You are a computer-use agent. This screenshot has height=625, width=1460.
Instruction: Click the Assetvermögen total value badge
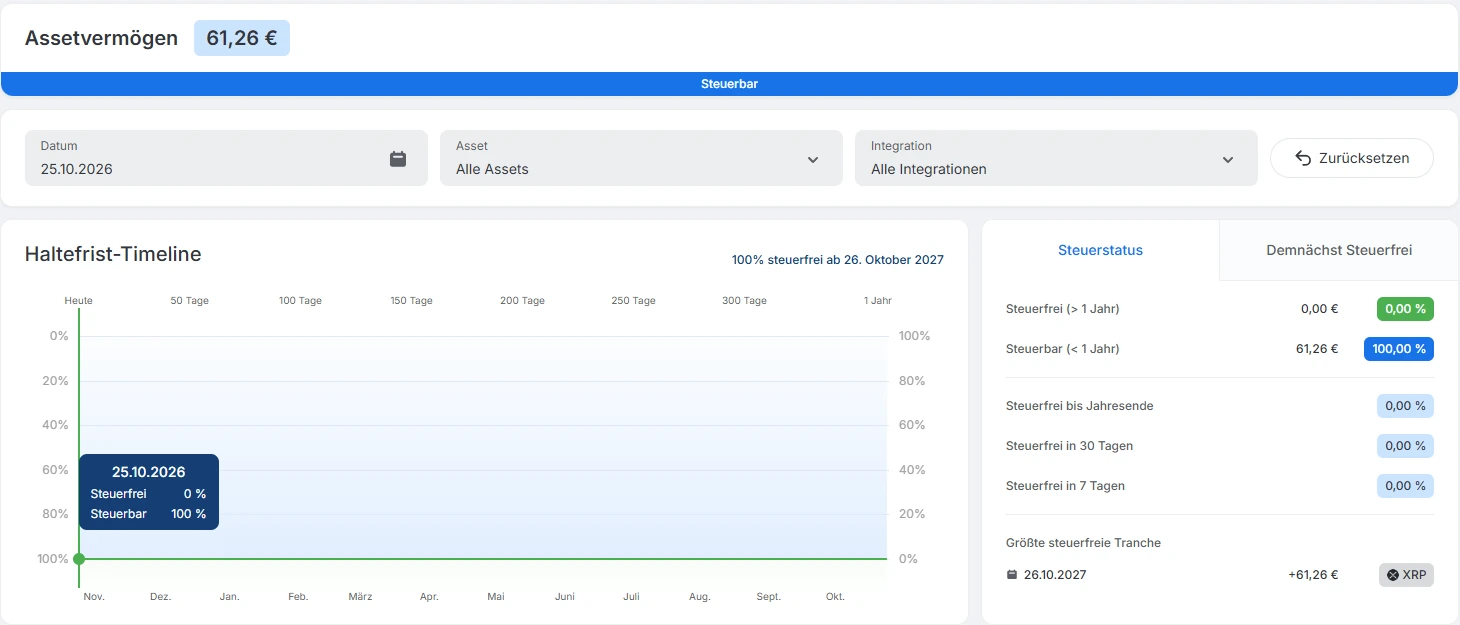pyautogui.click(x=242, y=39)
